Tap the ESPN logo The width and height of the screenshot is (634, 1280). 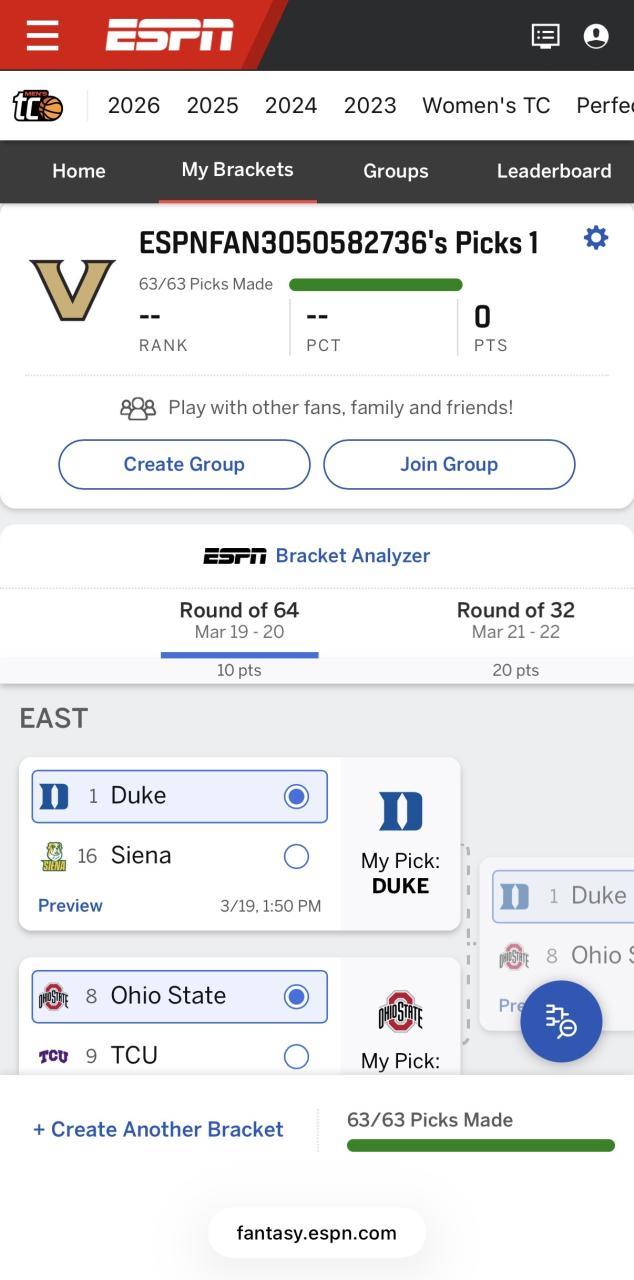169,36
